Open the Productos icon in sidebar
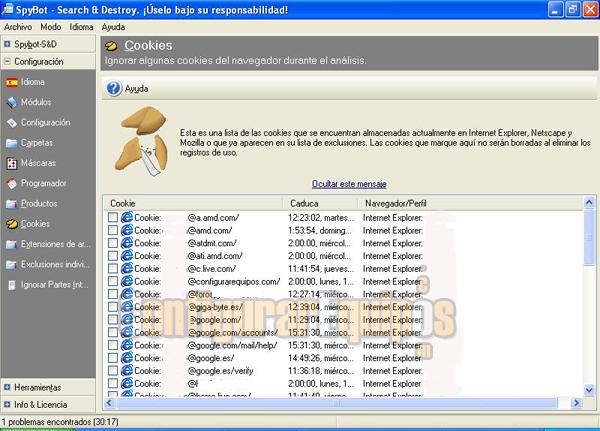600x431 pixels. (x=12, y=204)
